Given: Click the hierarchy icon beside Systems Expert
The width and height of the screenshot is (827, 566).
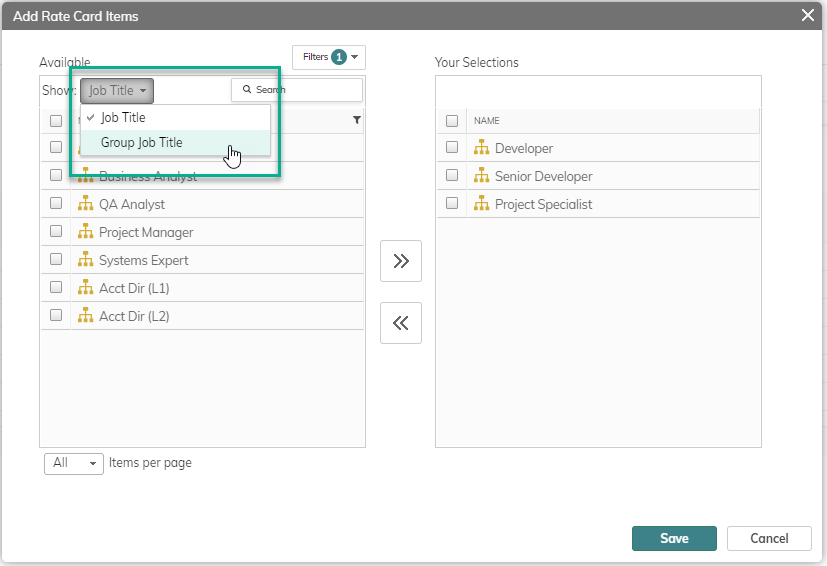Looking at the screenshot, I should (x=85, y=260).
